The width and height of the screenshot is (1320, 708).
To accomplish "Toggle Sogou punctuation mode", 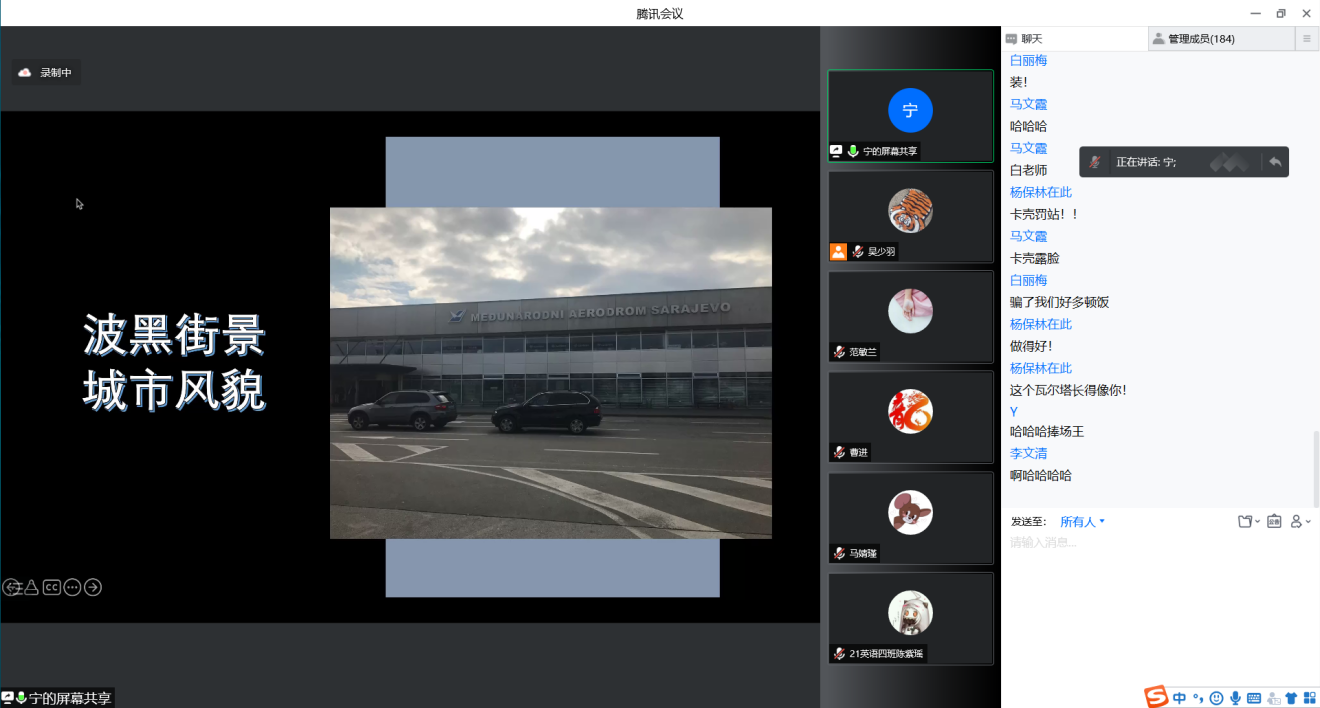I will tap(1198, 698).
